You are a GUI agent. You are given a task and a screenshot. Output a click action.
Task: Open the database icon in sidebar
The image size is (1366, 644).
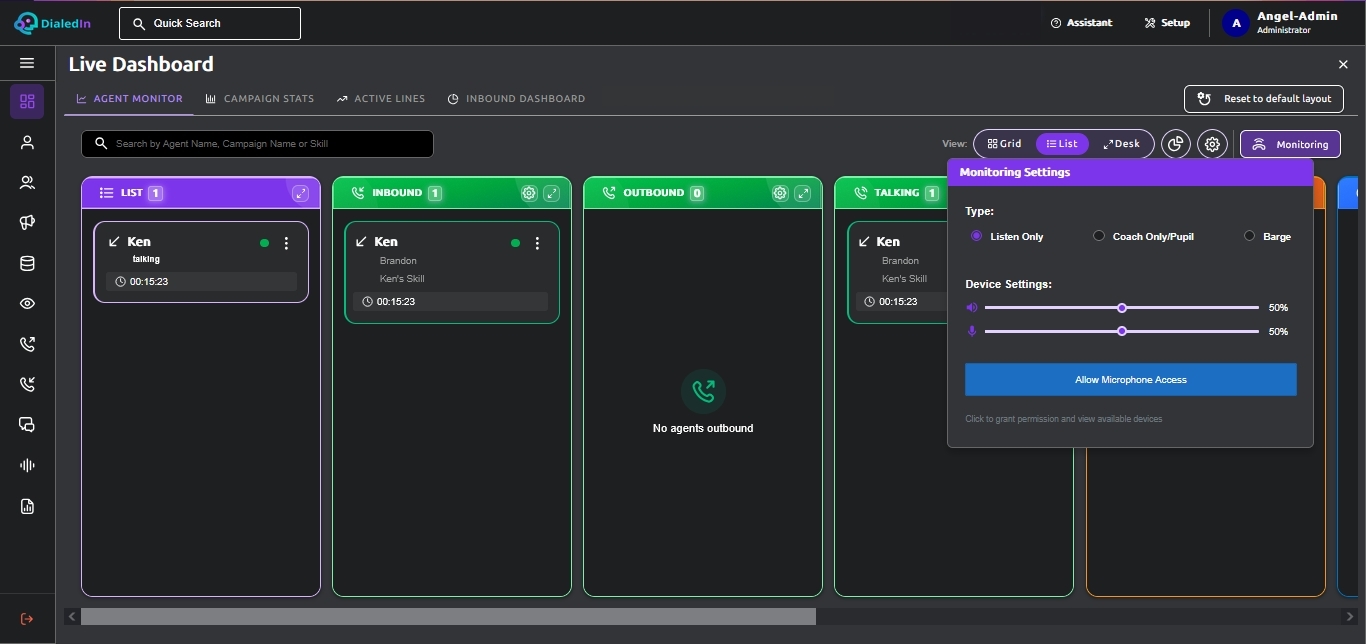tap(27, 264)
